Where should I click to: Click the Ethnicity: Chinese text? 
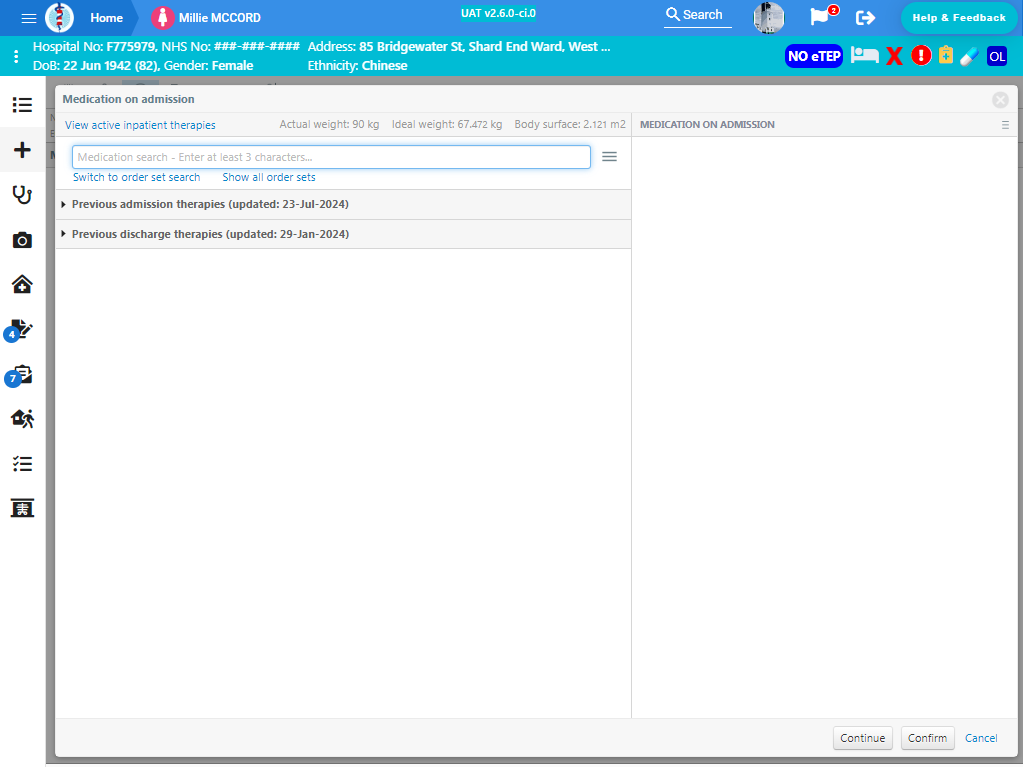[x=358, y=65]
